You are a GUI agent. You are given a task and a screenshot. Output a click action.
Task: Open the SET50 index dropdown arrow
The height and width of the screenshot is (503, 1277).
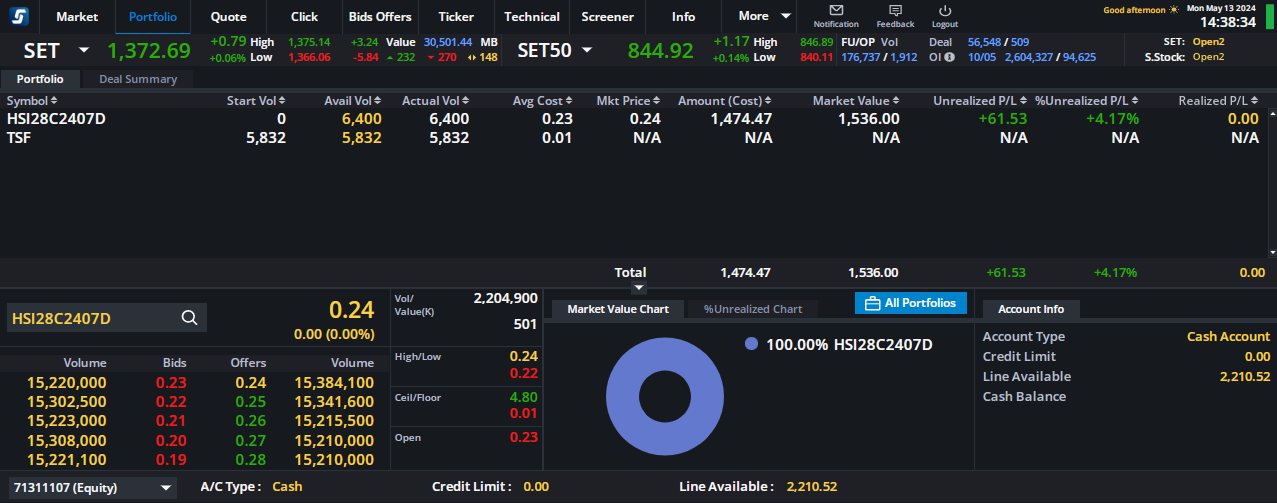point(587,50)
